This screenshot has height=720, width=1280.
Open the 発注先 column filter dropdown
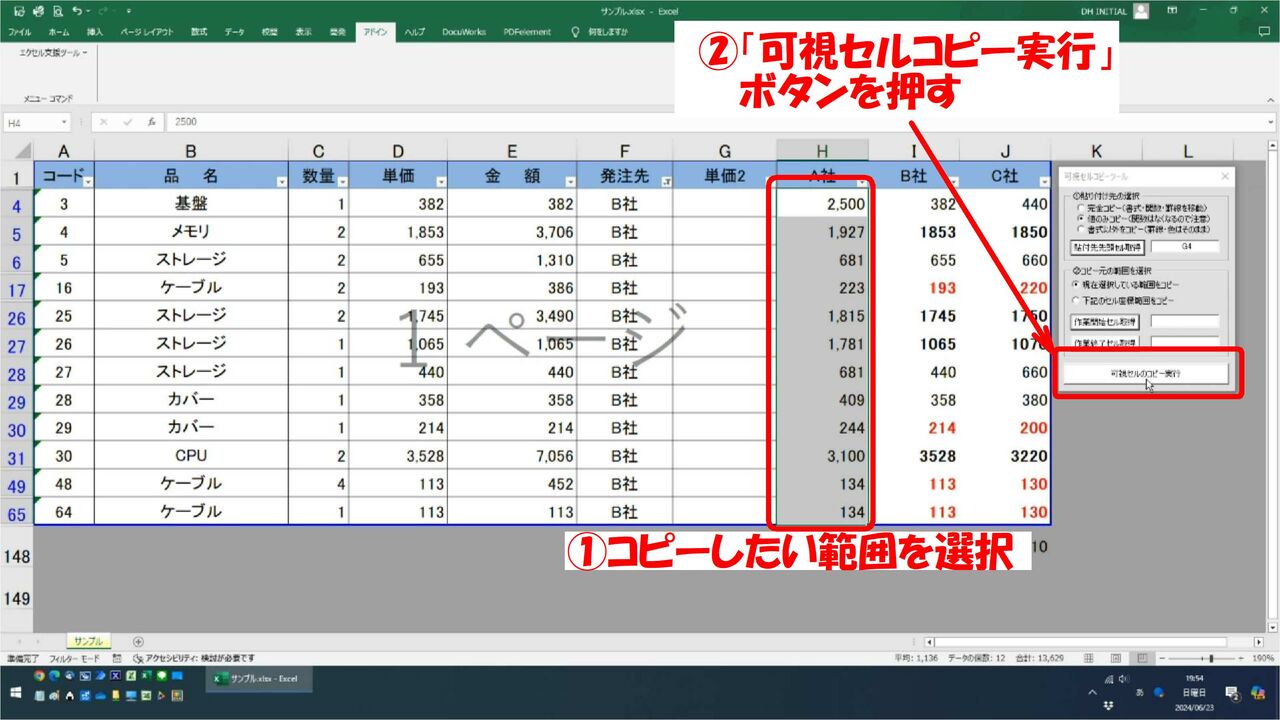(666, 182)
